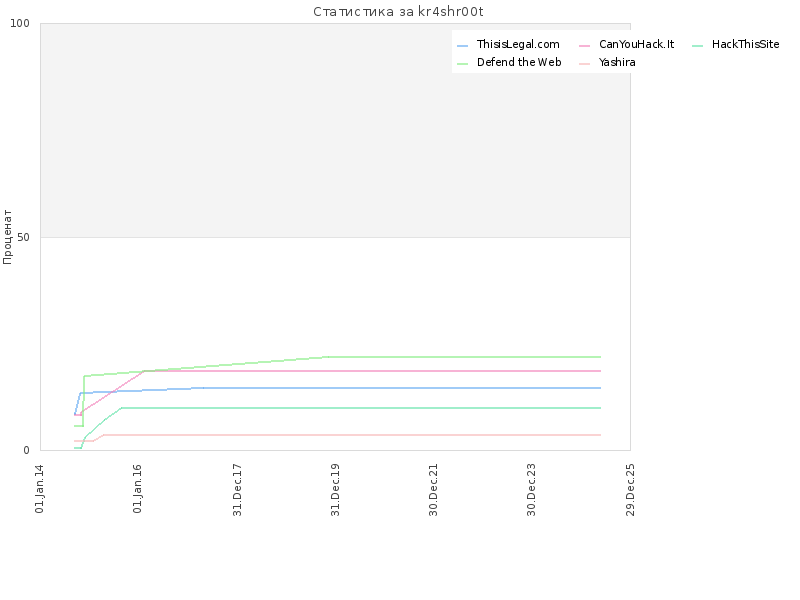Viewport: 800px width, 600px height.
Task: Click the light pink Yashira legend marker
Action: (x=585, y=63)
